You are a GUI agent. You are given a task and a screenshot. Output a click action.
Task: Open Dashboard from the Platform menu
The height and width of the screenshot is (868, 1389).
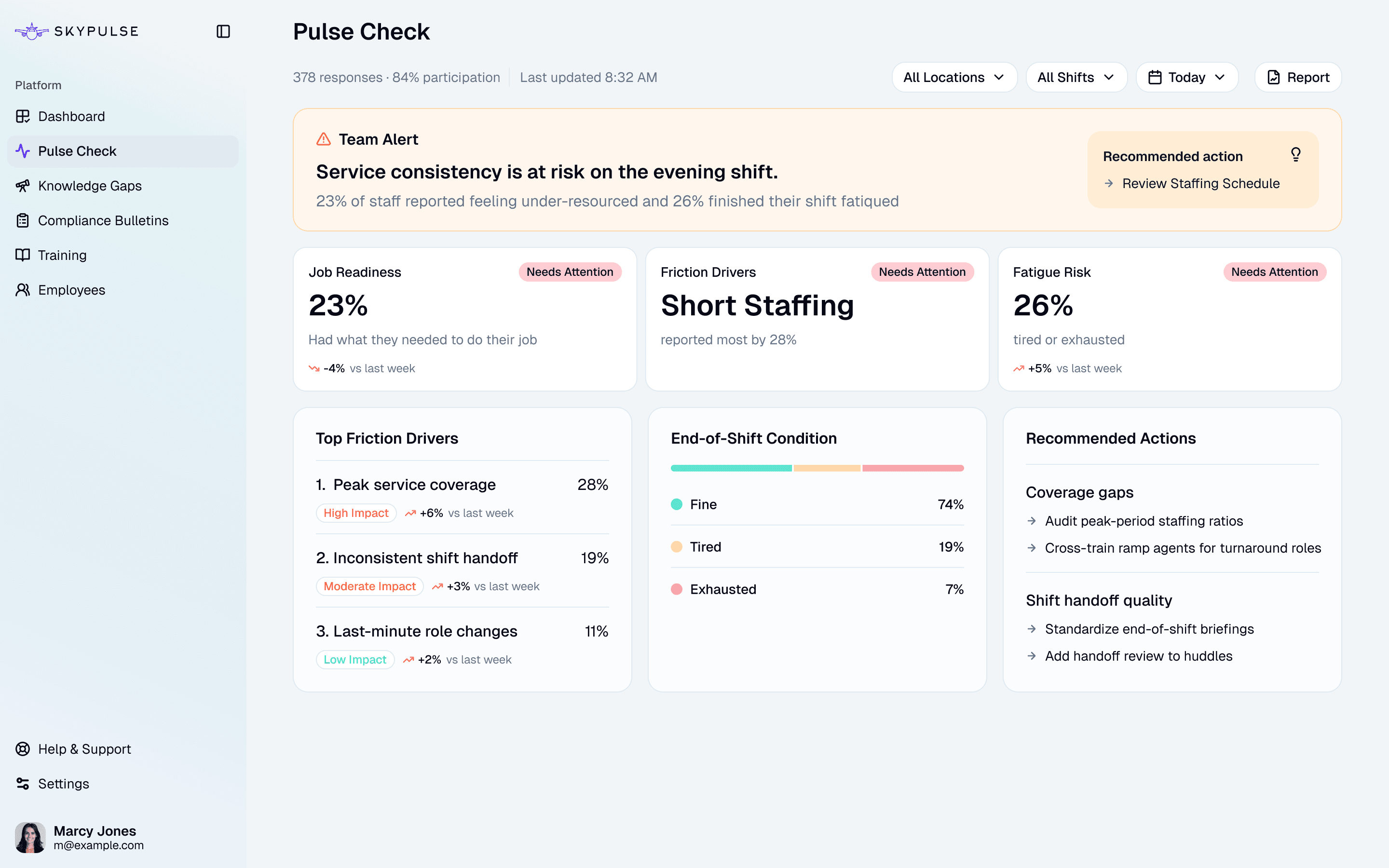[71, 116]
